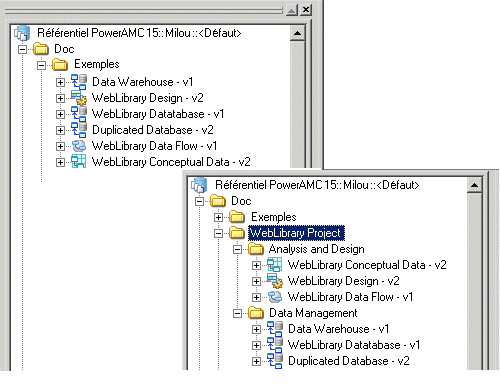500x387 pixels.
Task: Click the repository root icon in the right window
Action: (x=199, y=185)
